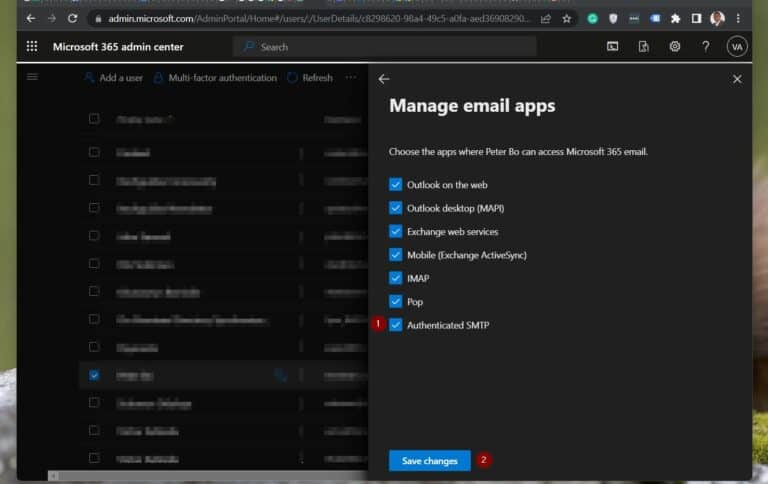Go forward in the browser
This screenshot has height=484, width=768.
52,19
